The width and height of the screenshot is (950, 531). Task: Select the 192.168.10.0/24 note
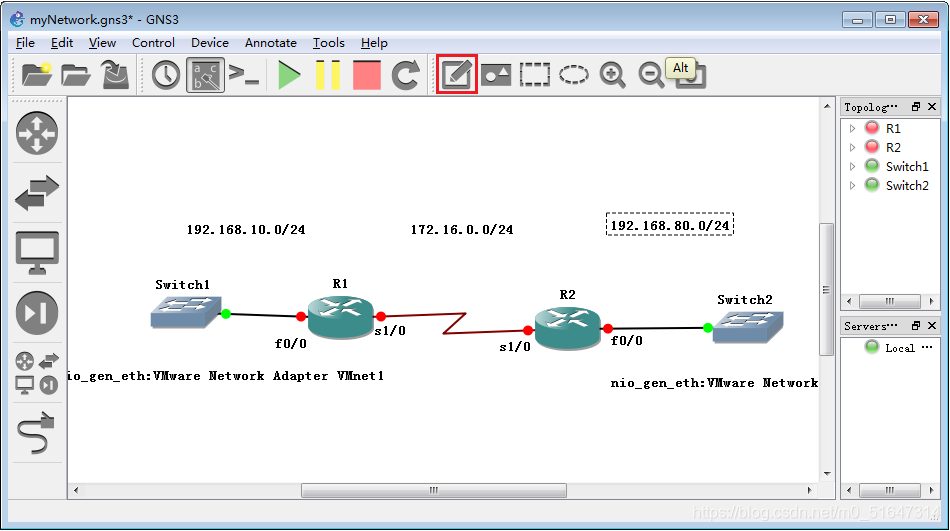coord(246,230)
